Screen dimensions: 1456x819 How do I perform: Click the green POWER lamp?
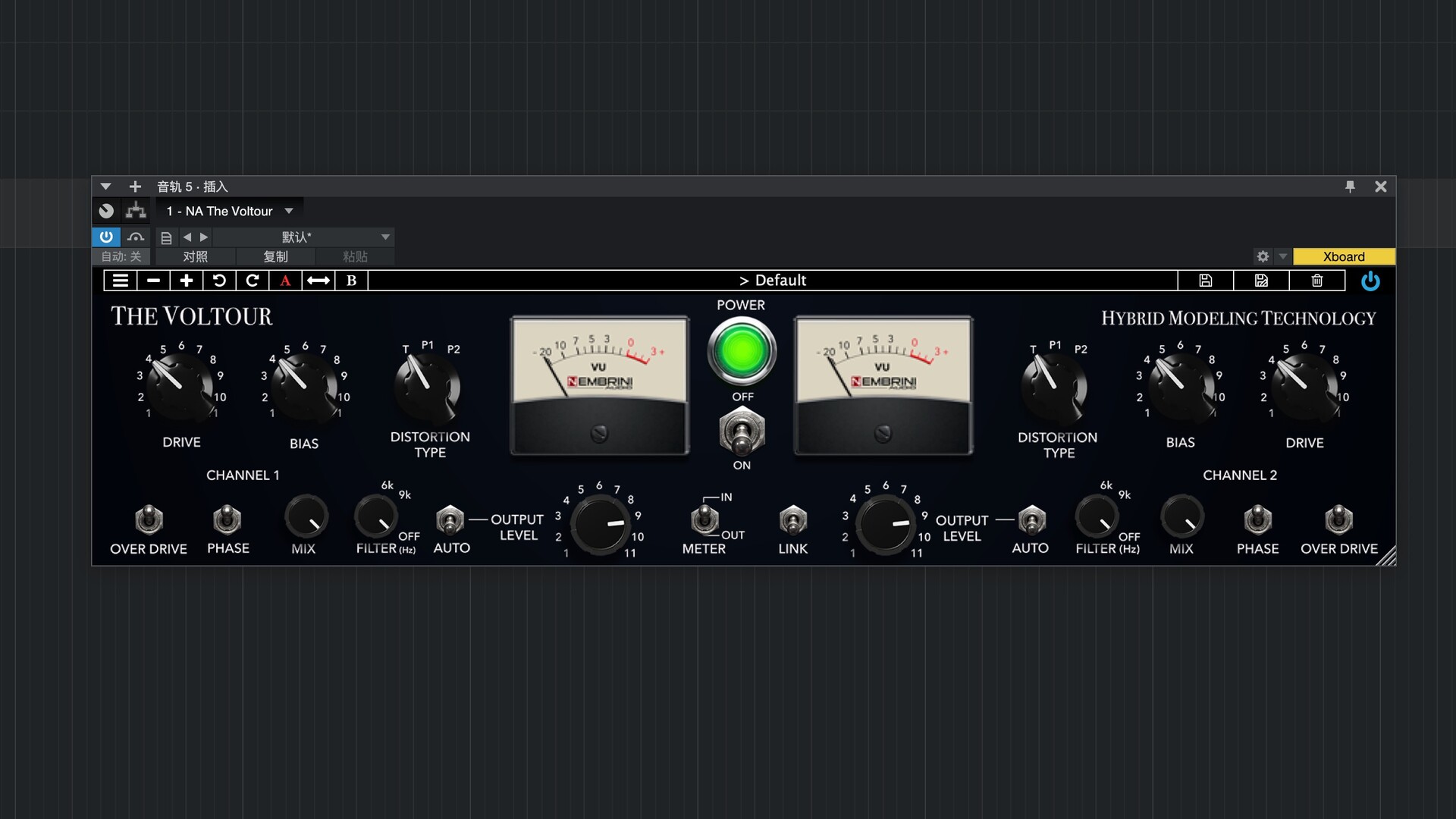742,351
